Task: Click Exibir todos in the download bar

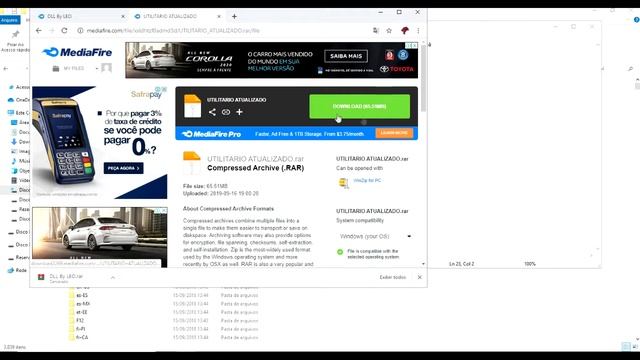Action: pyautogui.click(x=393, y=277)
